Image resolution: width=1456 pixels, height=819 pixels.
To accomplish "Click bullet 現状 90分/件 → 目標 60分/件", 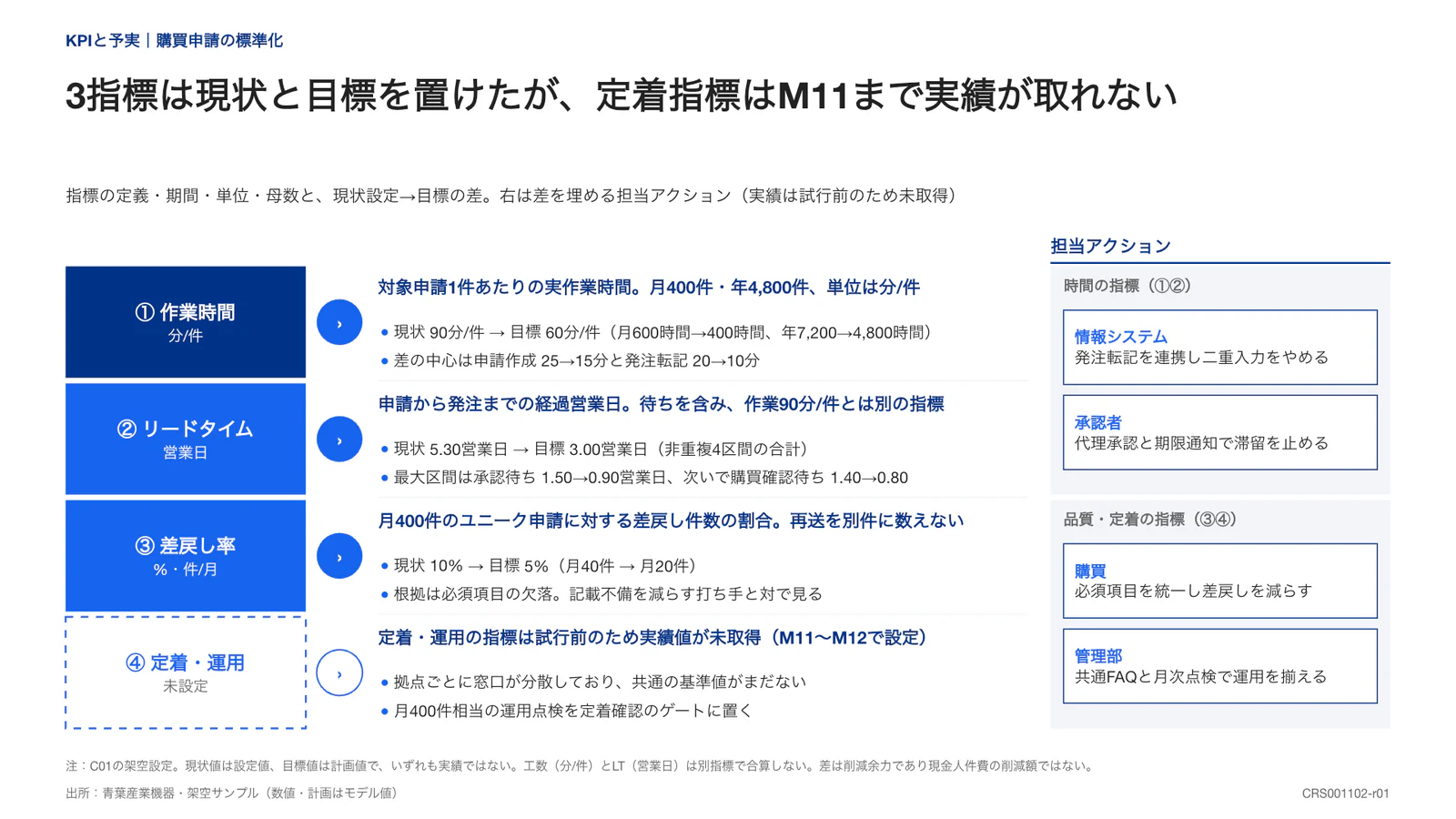I will coord(660,333).
